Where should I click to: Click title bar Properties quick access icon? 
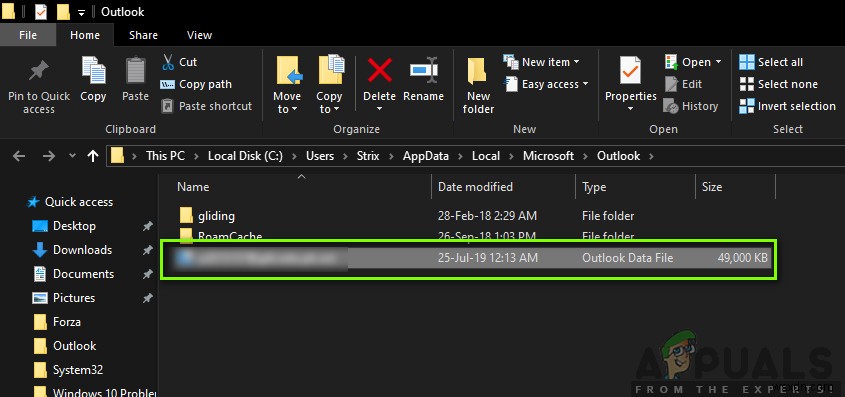(40, 11)
